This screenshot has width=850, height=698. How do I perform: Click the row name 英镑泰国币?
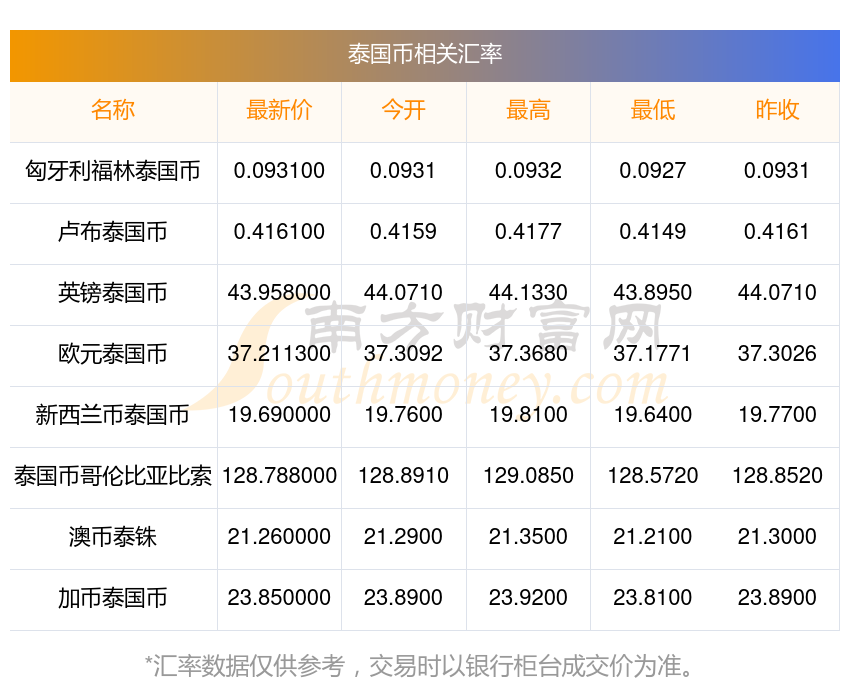[x=113, y=293]
